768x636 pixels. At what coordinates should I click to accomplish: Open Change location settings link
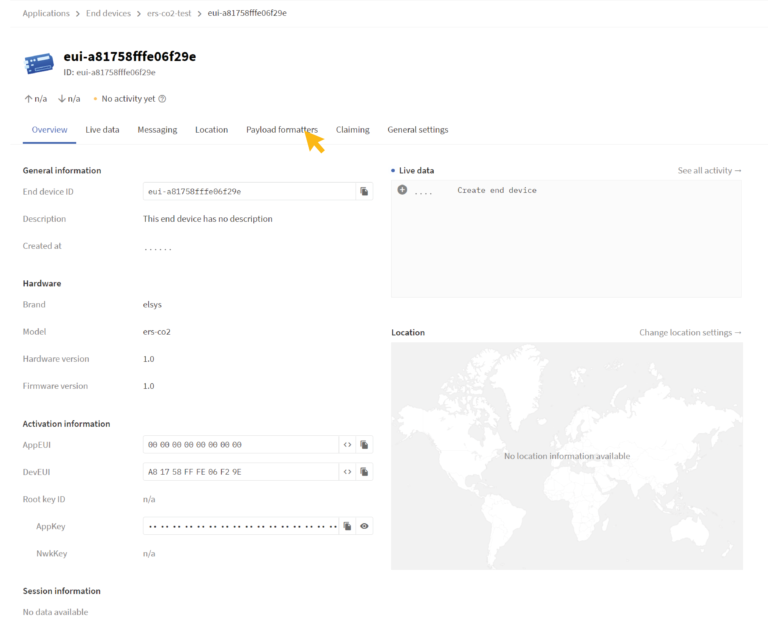click(x=690, y=332)
